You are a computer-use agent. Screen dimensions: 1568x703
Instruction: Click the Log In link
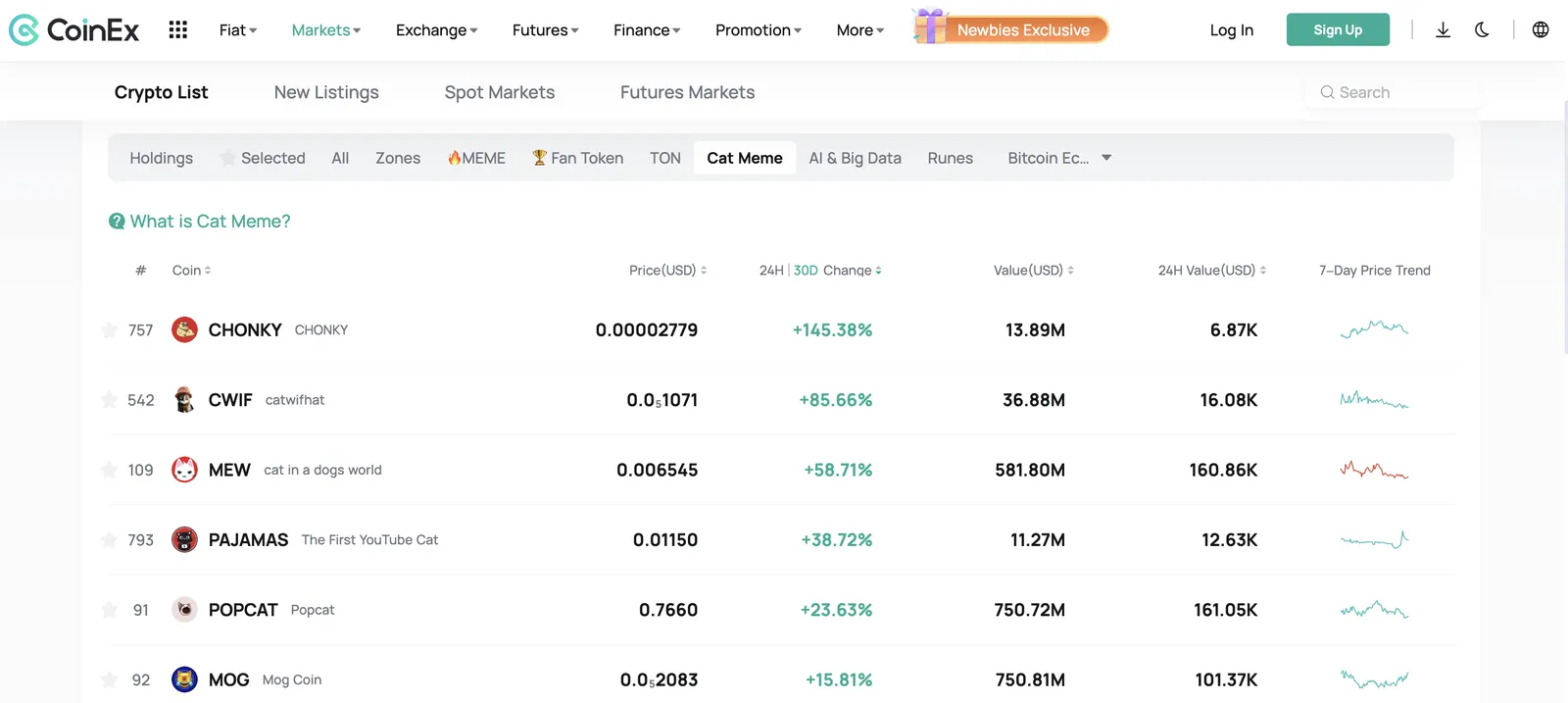tap(1232, 30)
